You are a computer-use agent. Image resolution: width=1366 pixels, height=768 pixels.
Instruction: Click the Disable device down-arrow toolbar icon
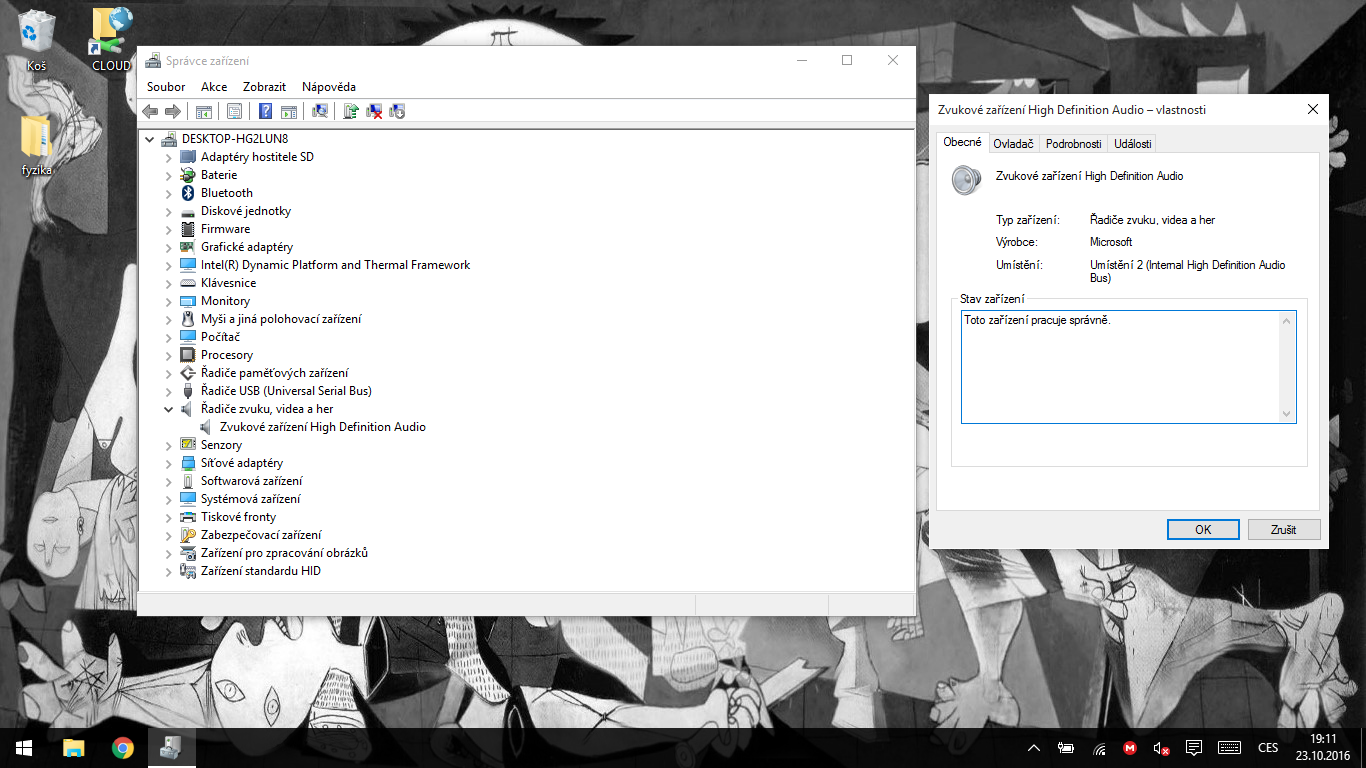[397, 111]
